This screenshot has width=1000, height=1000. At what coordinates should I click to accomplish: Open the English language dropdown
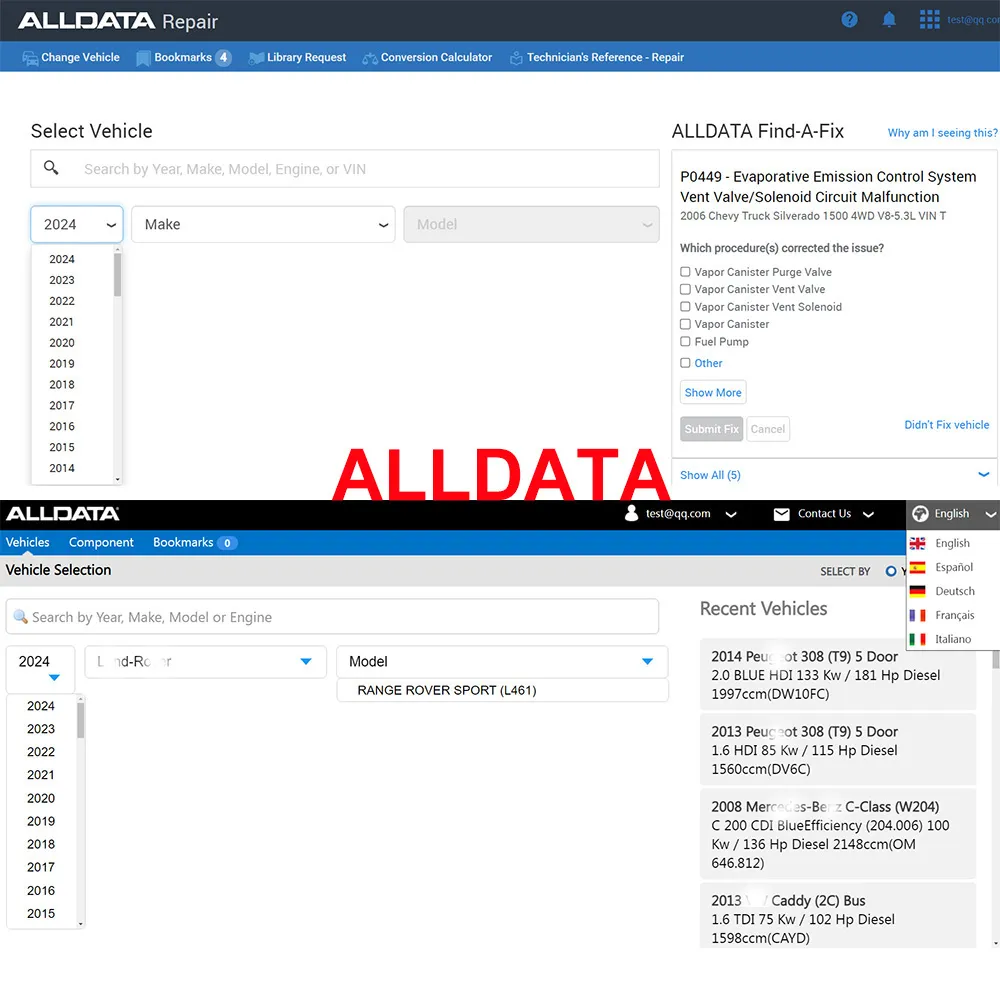tap(953, 514)
